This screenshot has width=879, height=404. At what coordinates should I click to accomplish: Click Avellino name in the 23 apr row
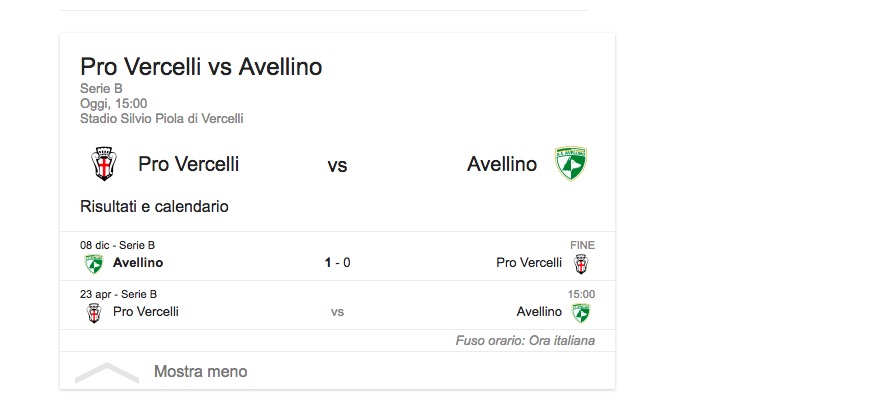pyautogui.click(x=540, y=312)
